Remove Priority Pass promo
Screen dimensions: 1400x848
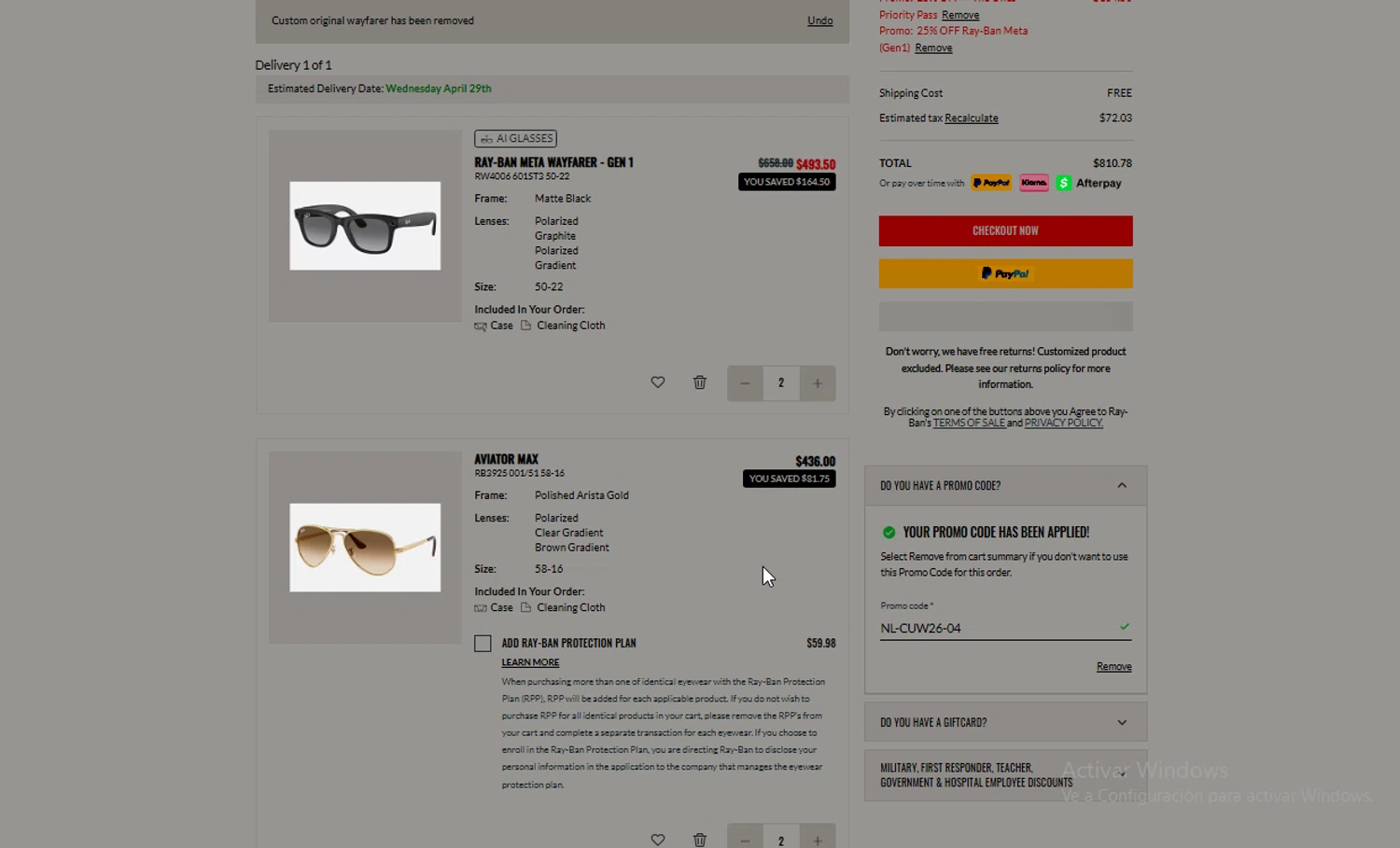coord(960,15)
